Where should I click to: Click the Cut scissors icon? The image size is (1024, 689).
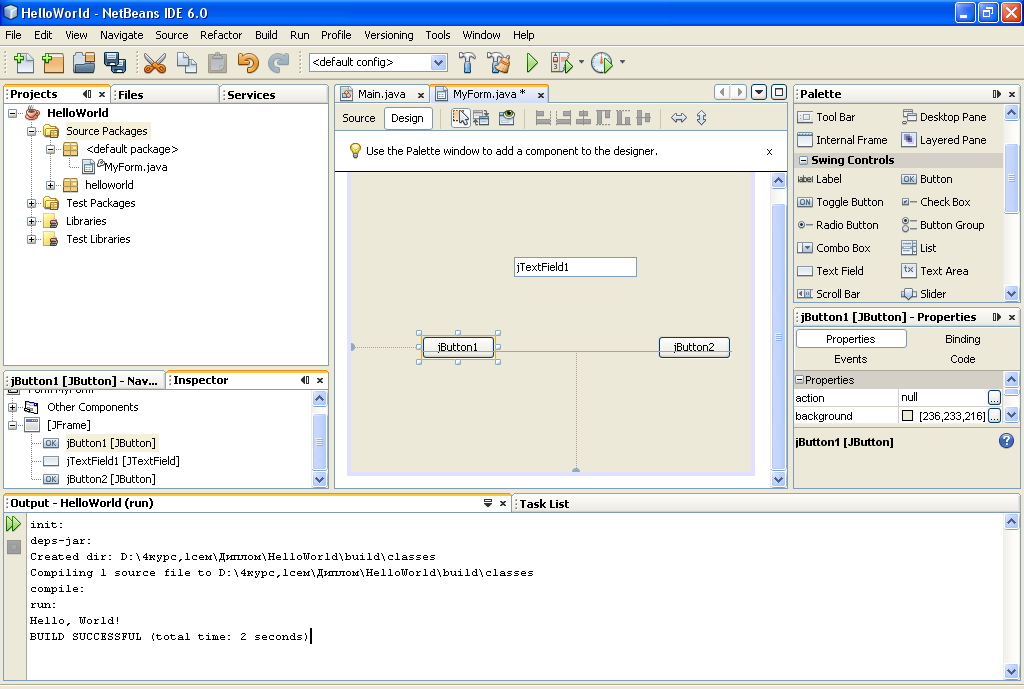(155, 62)
